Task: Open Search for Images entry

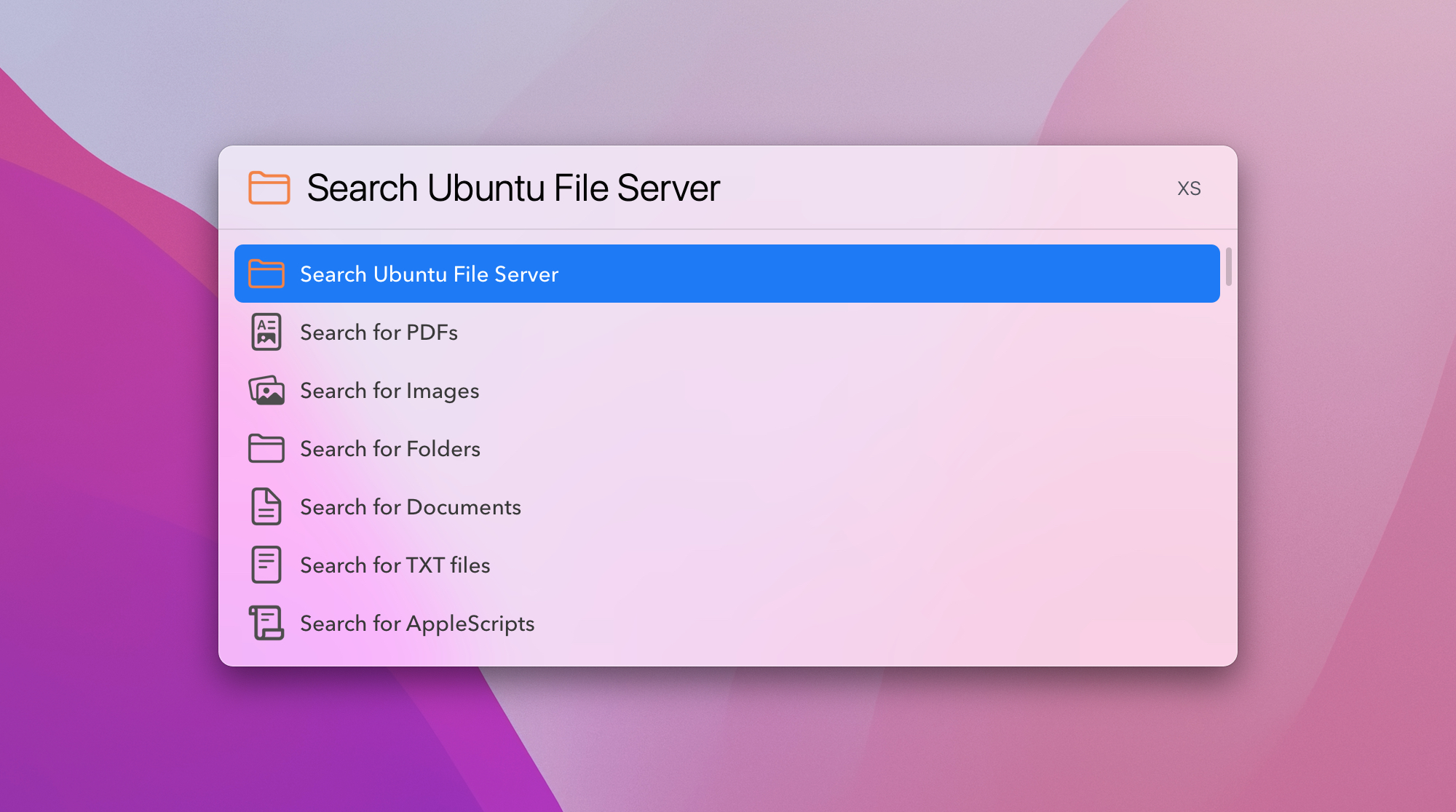Action: (x=389, y=391)
